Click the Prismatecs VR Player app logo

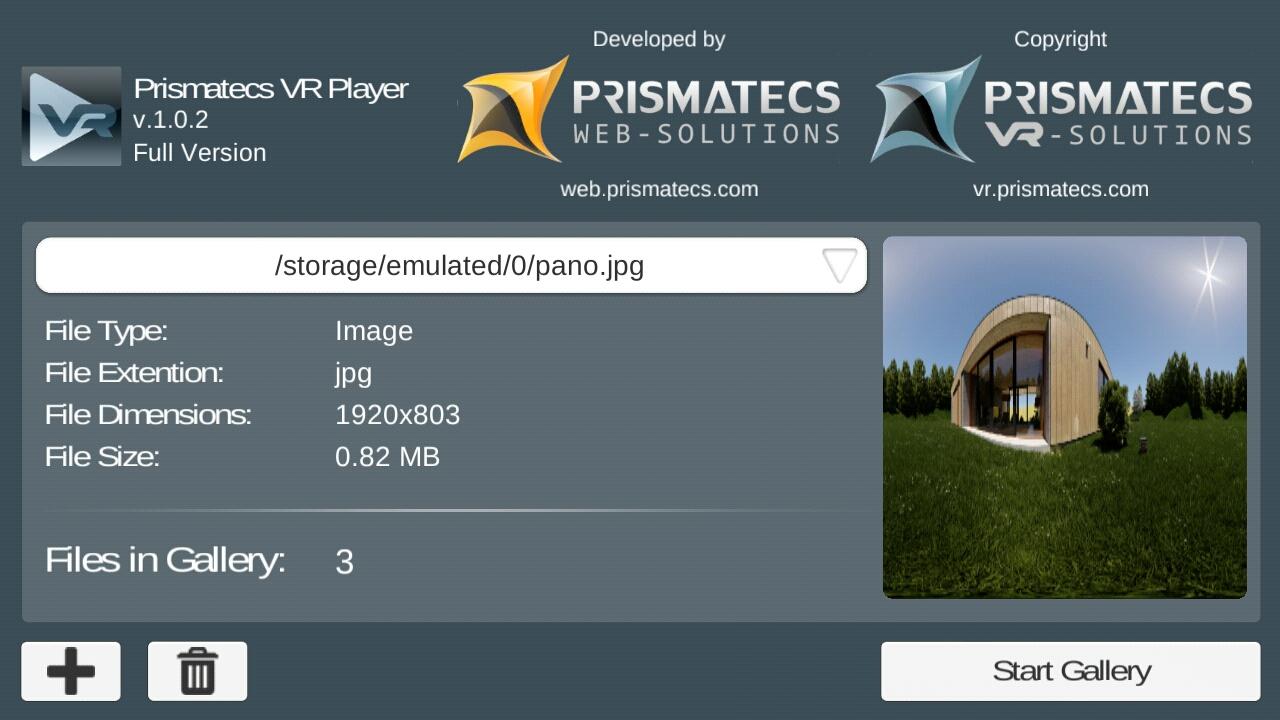(x=71, y=116)
